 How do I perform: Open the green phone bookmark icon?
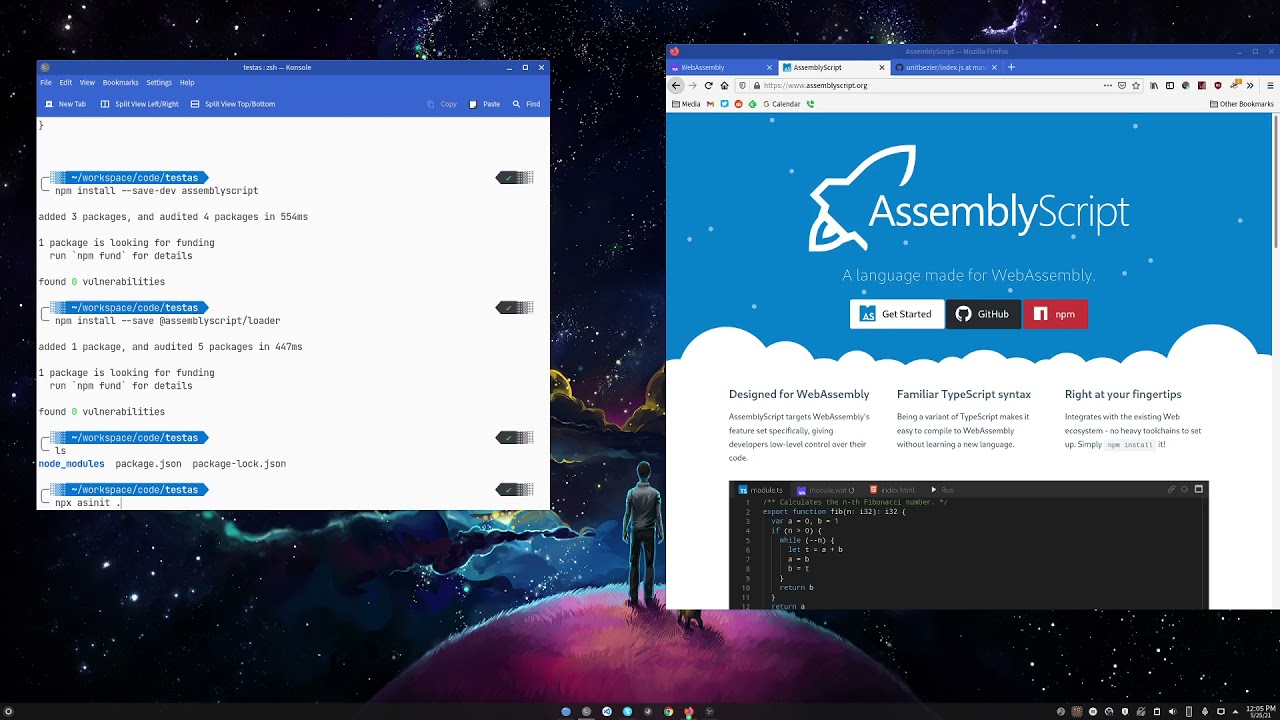point(811,104)
